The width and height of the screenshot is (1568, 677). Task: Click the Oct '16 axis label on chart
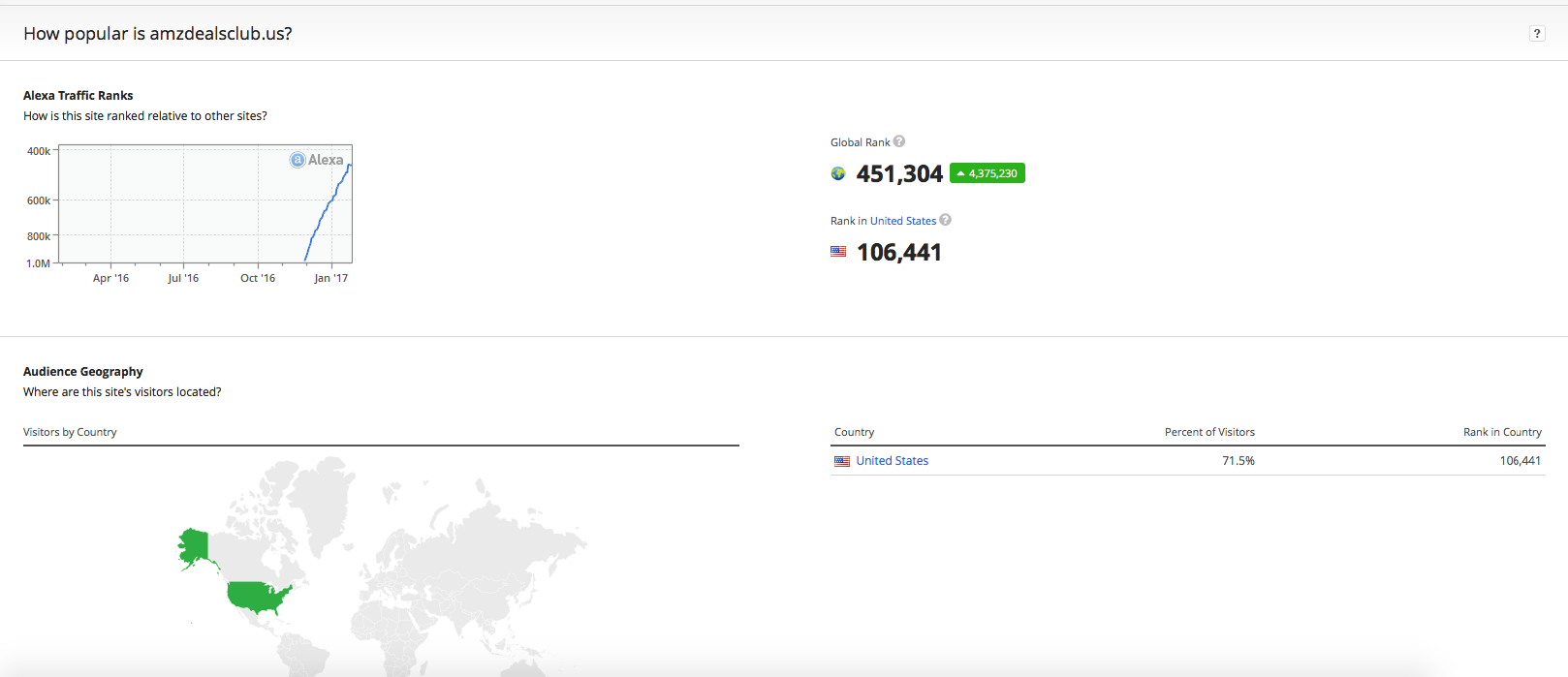coord(258,278)
